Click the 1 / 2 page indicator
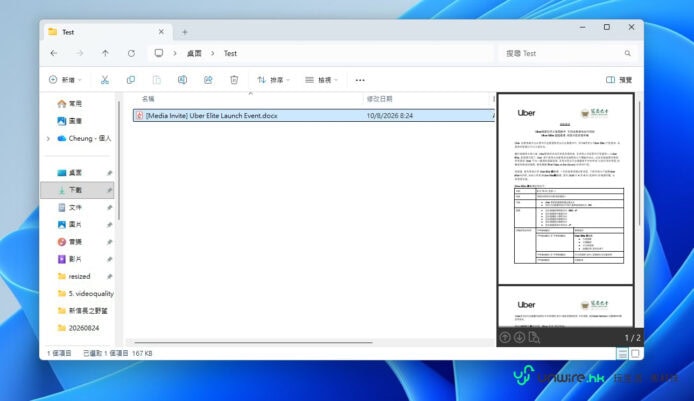 [x=632, y=338]
